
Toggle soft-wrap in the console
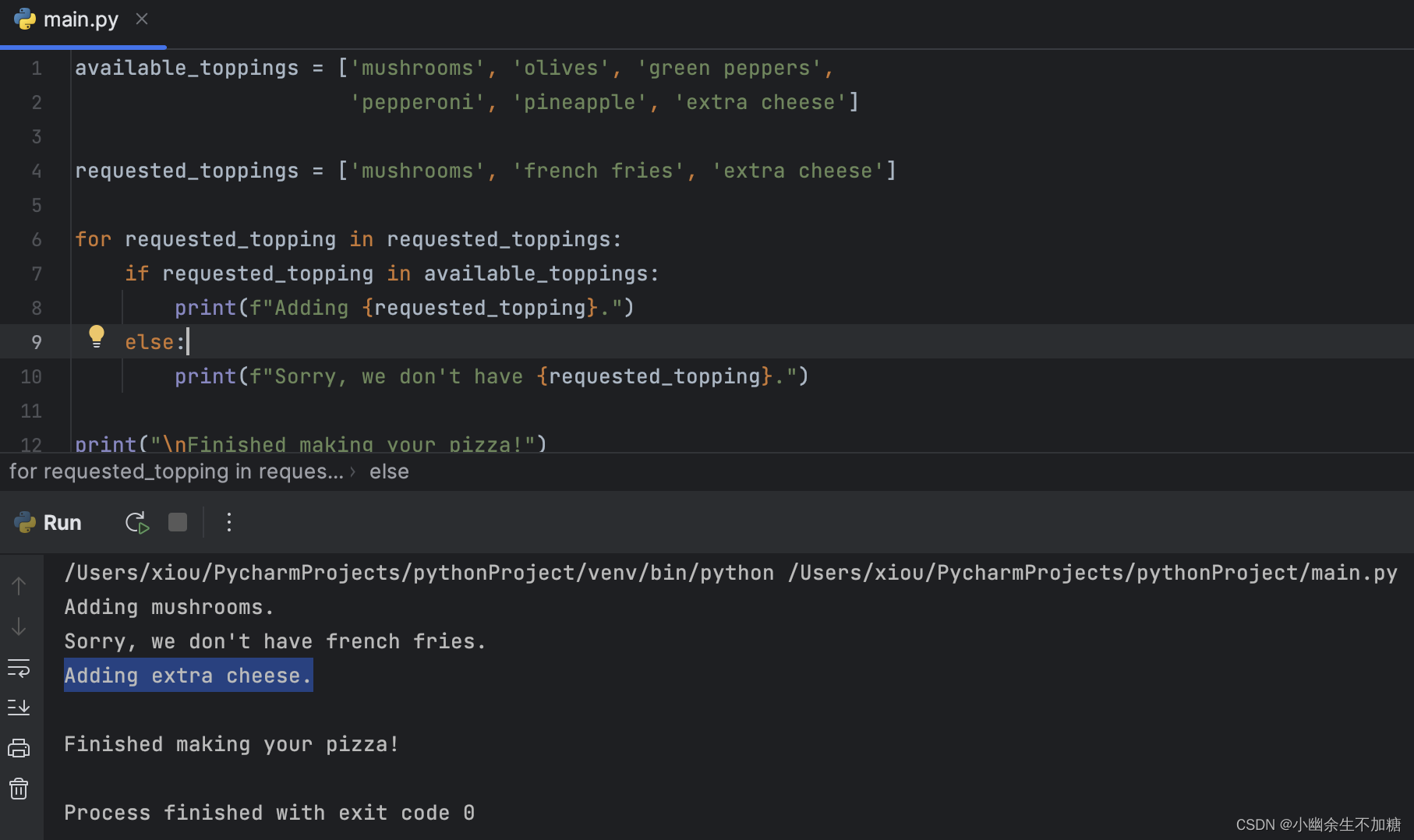tap(19, 668)
